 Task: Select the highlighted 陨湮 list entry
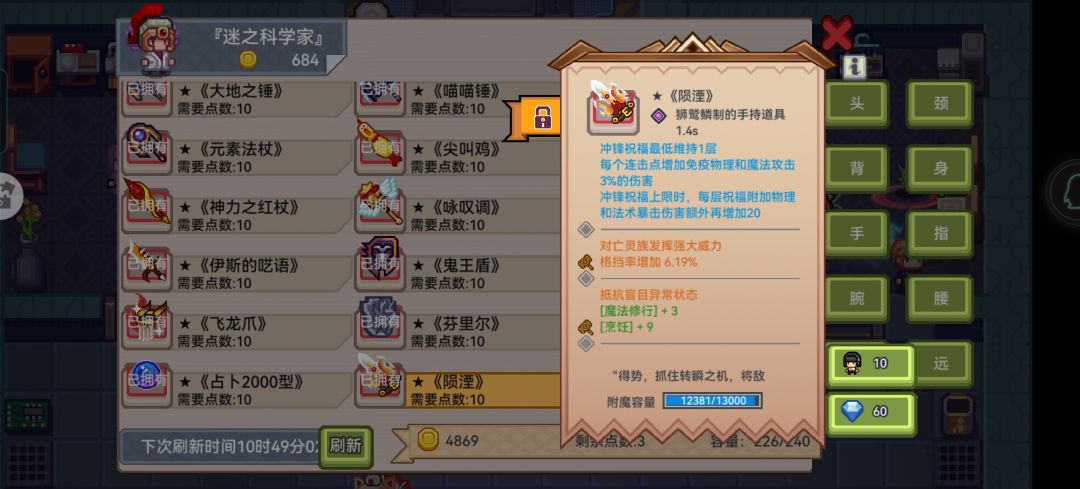pyautogui.click(x=482, y=391)
